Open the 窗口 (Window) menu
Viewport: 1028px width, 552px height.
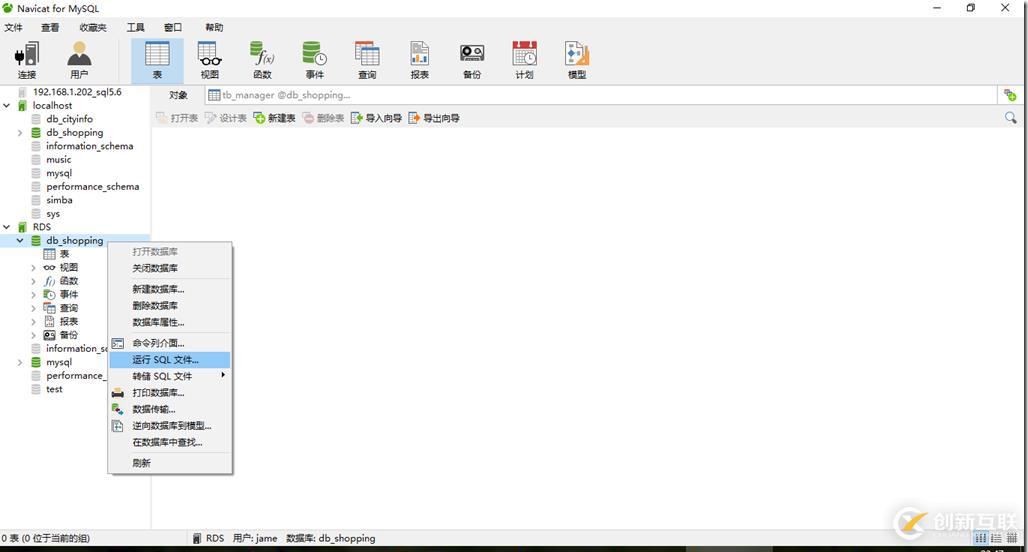173,28
